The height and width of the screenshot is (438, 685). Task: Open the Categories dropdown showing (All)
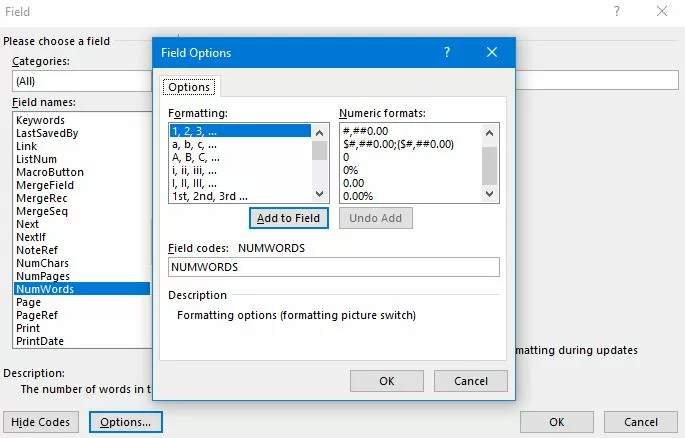tap(82, 81)
